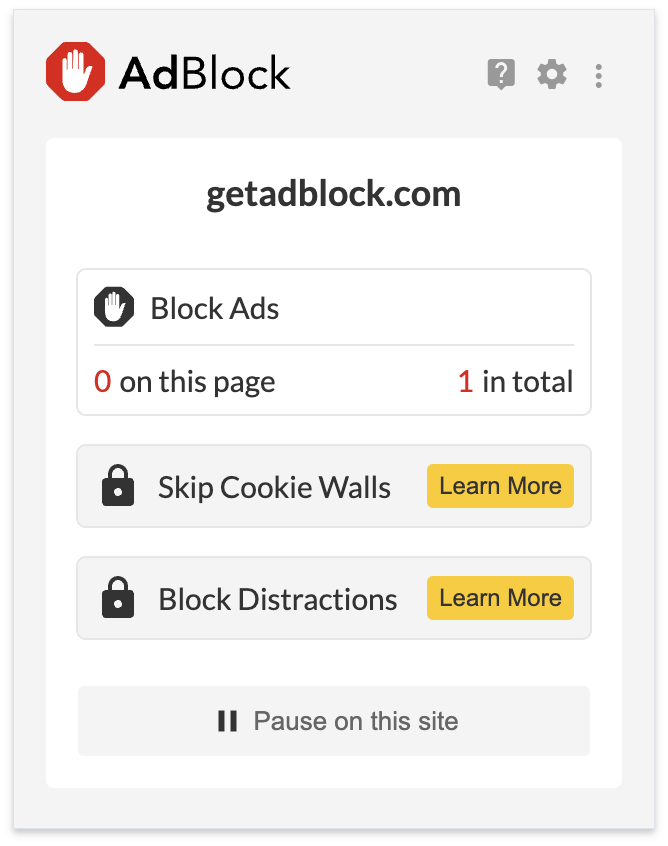
Task: Pause AdBlock on this site
Action: [333, 721]
